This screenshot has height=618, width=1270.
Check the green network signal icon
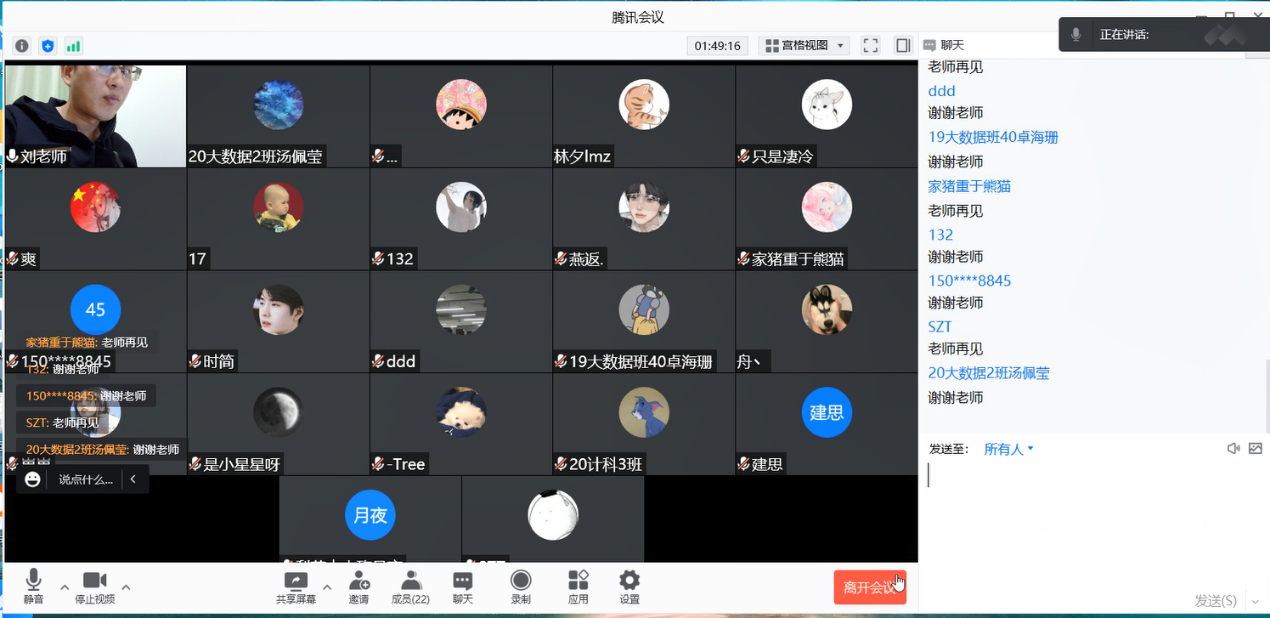pyautogui.click(x=74, y=46)
